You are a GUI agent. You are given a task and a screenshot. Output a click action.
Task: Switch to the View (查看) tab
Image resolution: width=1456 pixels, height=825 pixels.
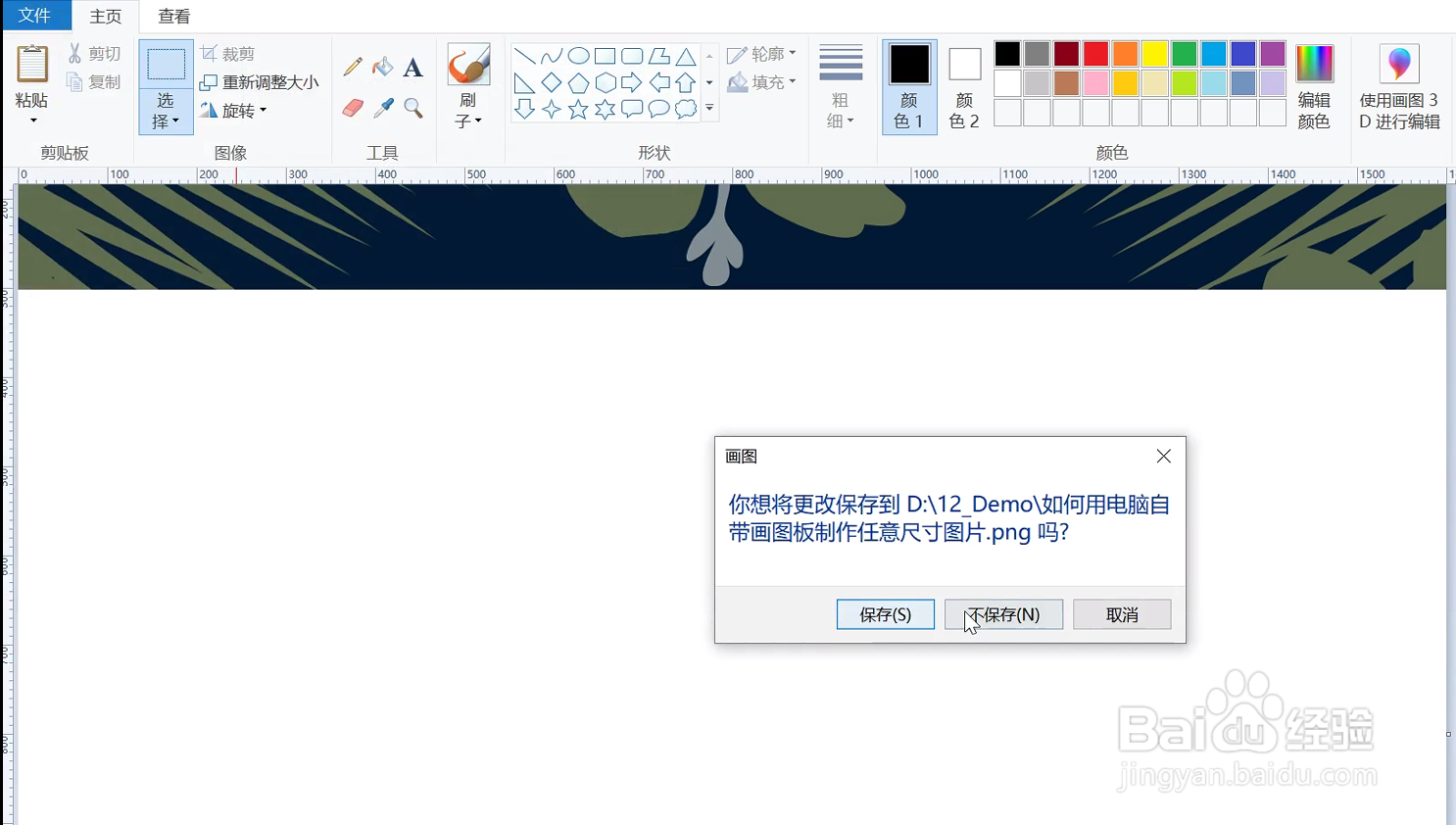(x=174, y=17)
